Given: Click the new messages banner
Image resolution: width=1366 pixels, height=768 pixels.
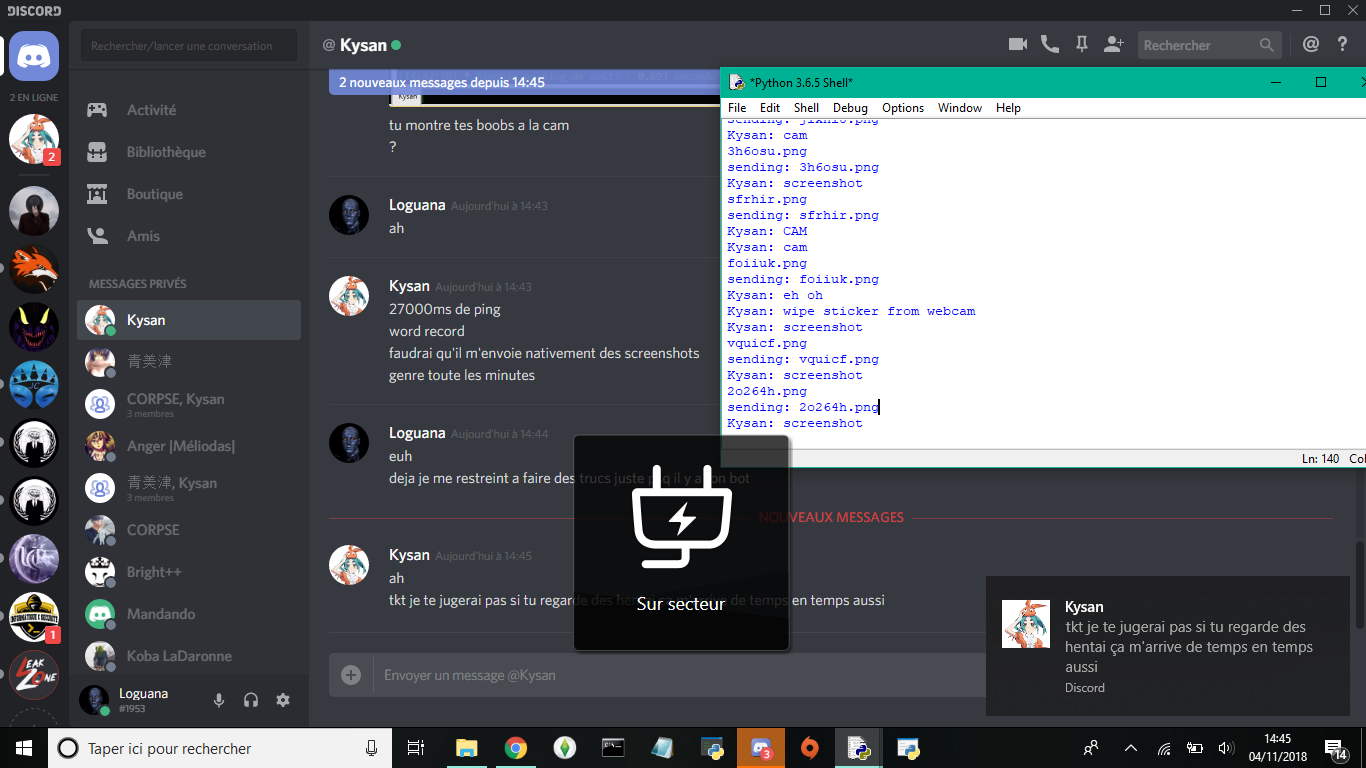Looking at the screenshot, I should (x=525, y=82).
